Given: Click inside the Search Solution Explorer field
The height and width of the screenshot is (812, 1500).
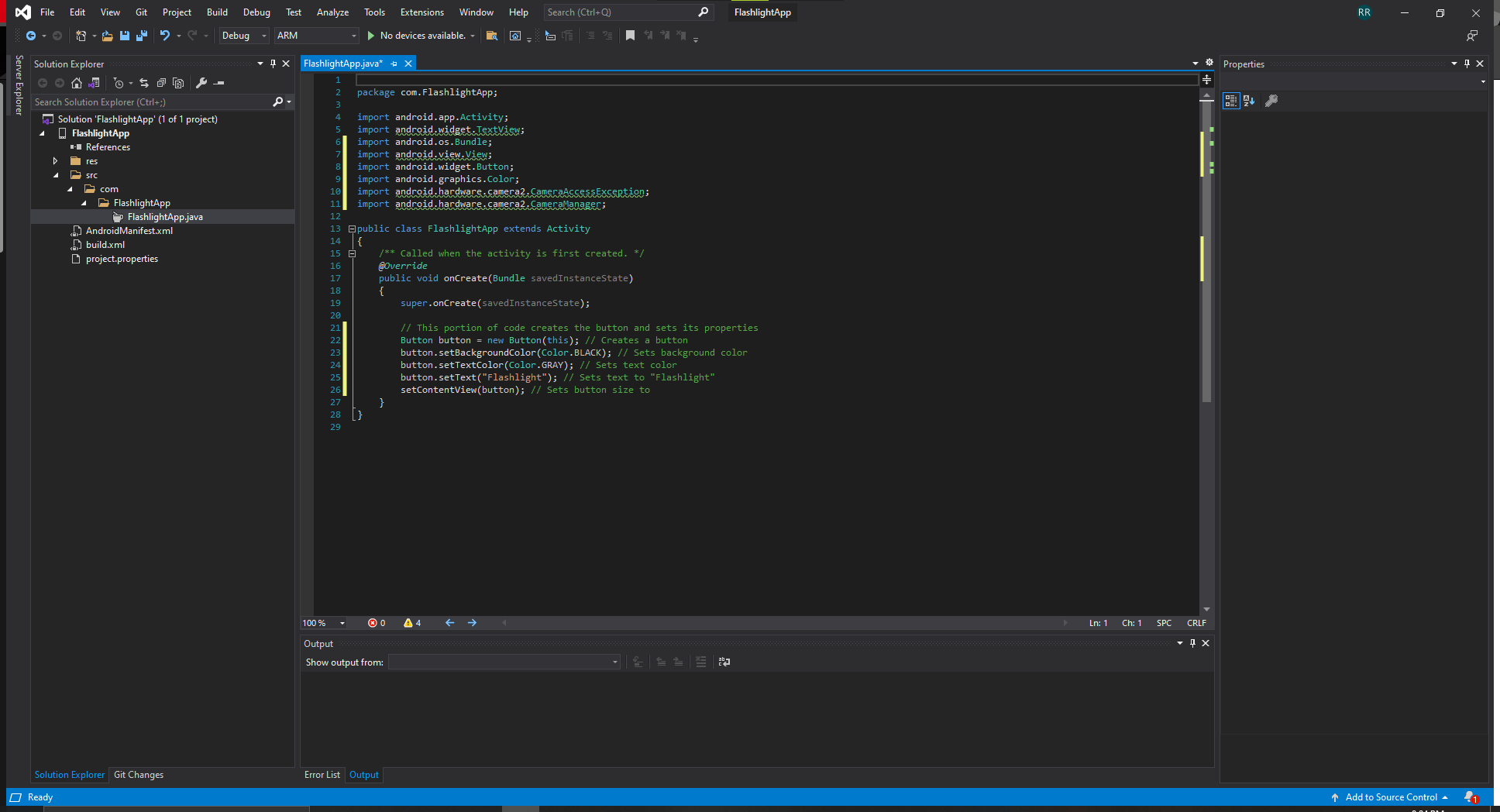Looking at the screenshot, I should 139,101.
